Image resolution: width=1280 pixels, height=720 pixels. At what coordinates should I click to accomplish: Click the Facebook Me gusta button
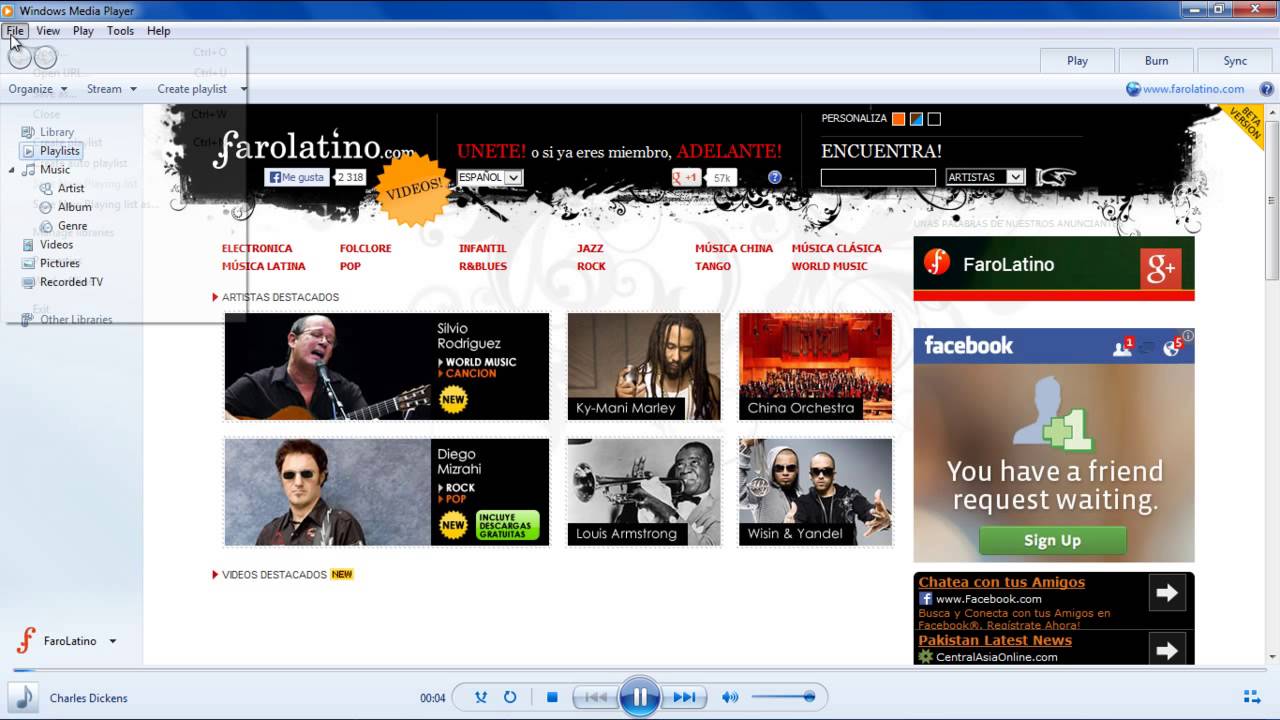pos(297,177)
